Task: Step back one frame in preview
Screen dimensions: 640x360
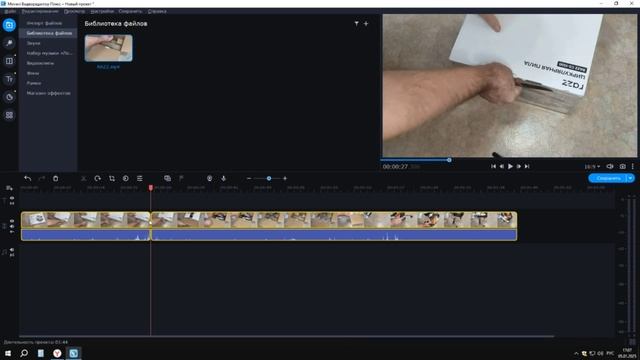Action: click(x=502, y=167)
